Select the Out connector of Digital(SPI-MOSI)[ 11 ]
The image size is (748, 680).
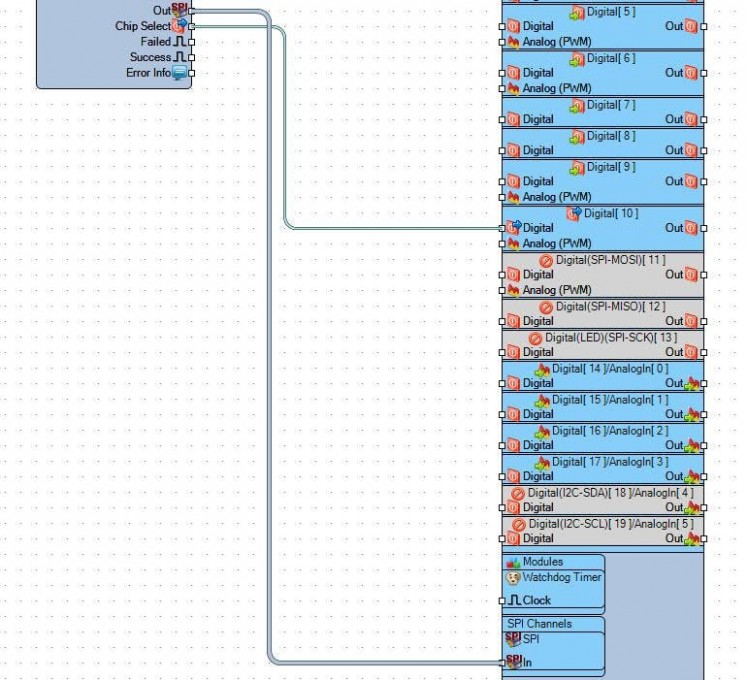704,275
